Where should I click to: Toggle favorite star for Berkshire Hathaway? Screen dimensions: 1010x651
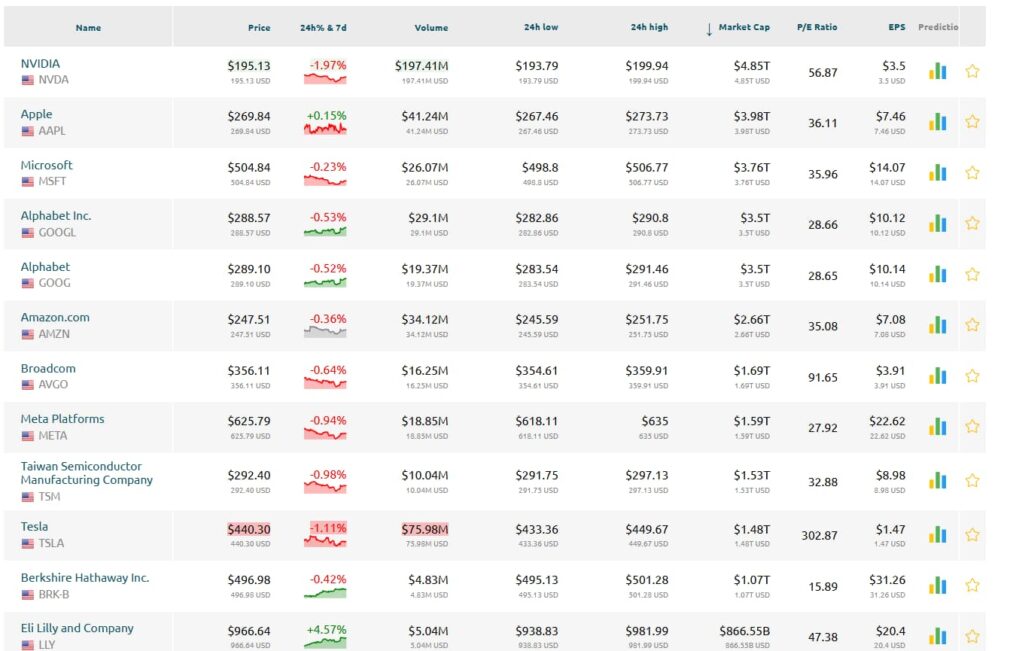[972, 585]
